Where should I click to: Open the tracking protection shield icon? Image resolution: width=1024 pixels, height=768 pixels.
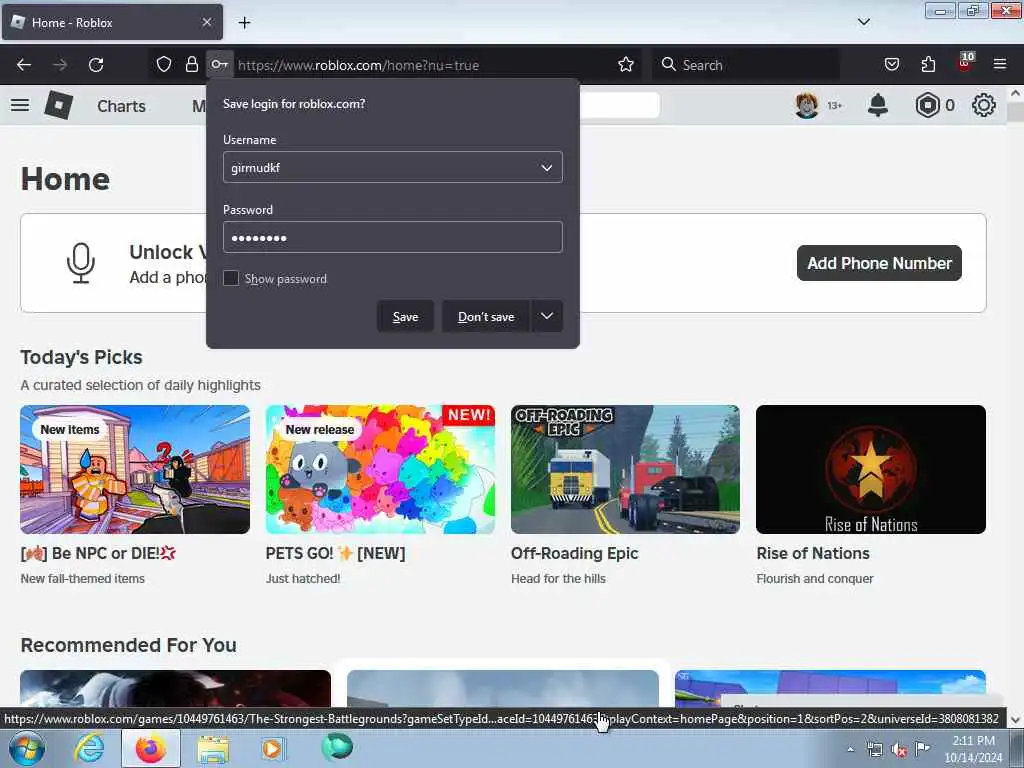[164, 64]
